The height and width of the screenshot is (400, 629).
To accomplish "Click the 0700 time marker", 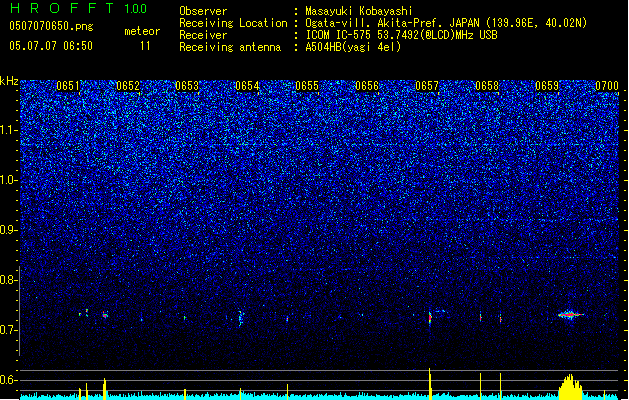I will pos(607,86).
